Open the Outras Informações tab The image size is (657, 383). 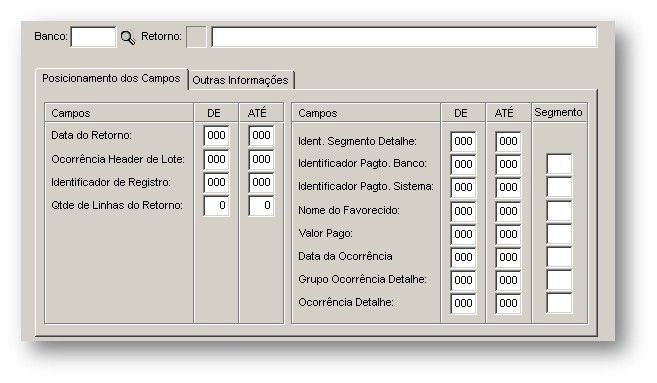coord(241,80)
